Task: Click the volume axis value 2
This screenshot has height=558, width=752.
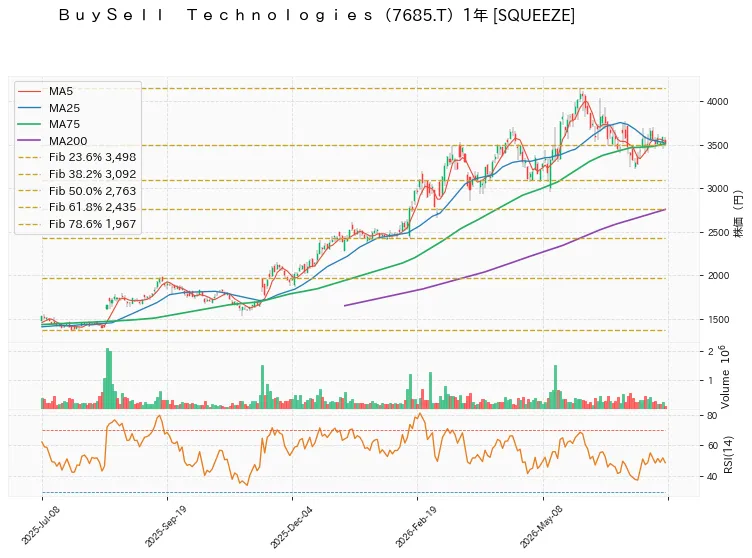Action: click(x=710, y=352)
